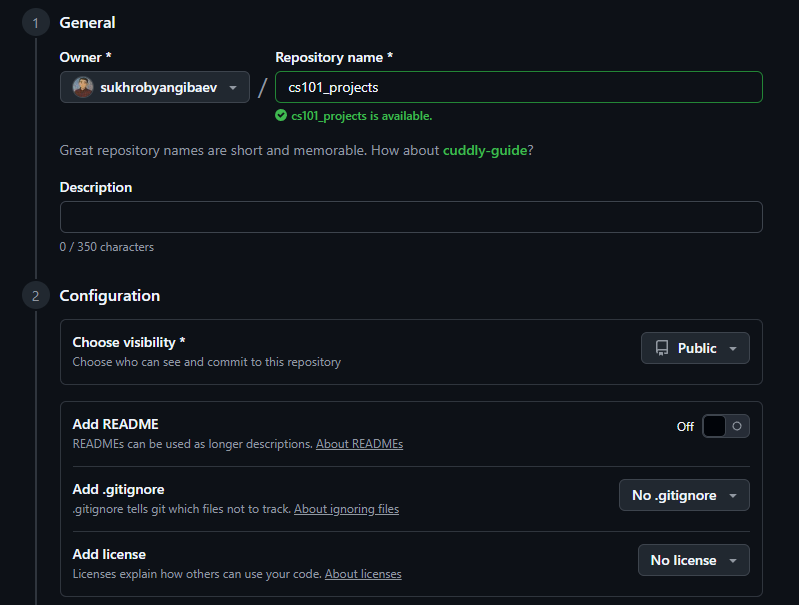Click the repo icon in the Public button

tap(662, 348)
